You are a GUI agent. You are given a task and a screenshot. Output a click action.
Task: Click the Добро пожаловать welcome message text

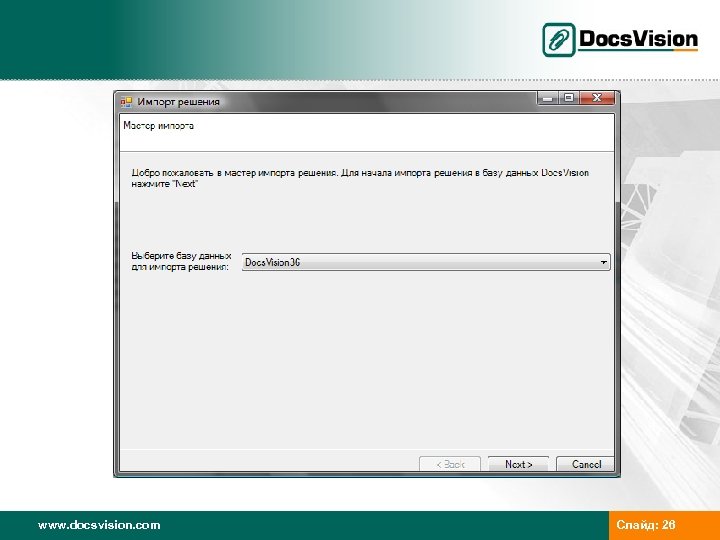click(x=360, y=178)
